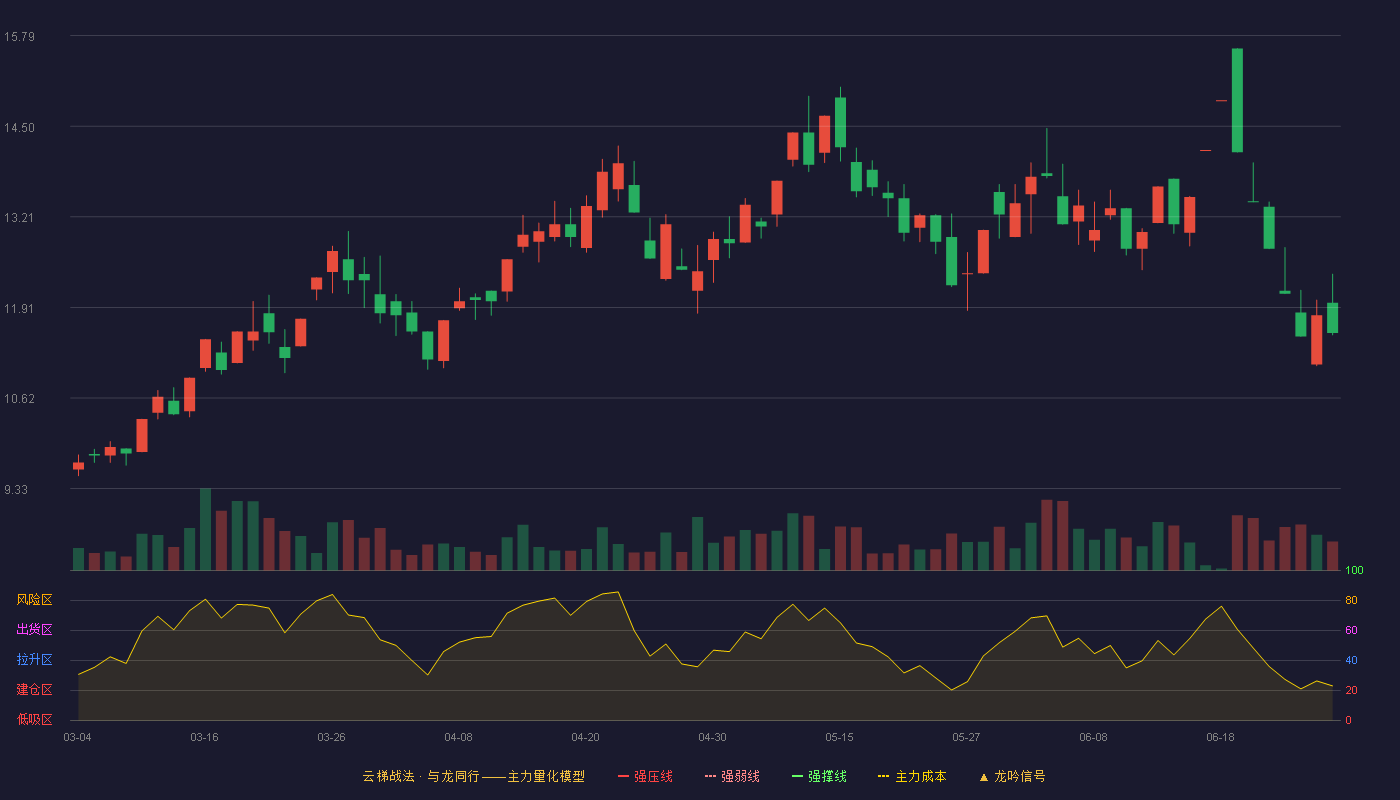1400x800 pixels.
Task: Click the tallest green candlestick reaching near 15.79
Action: point(1237,100)
